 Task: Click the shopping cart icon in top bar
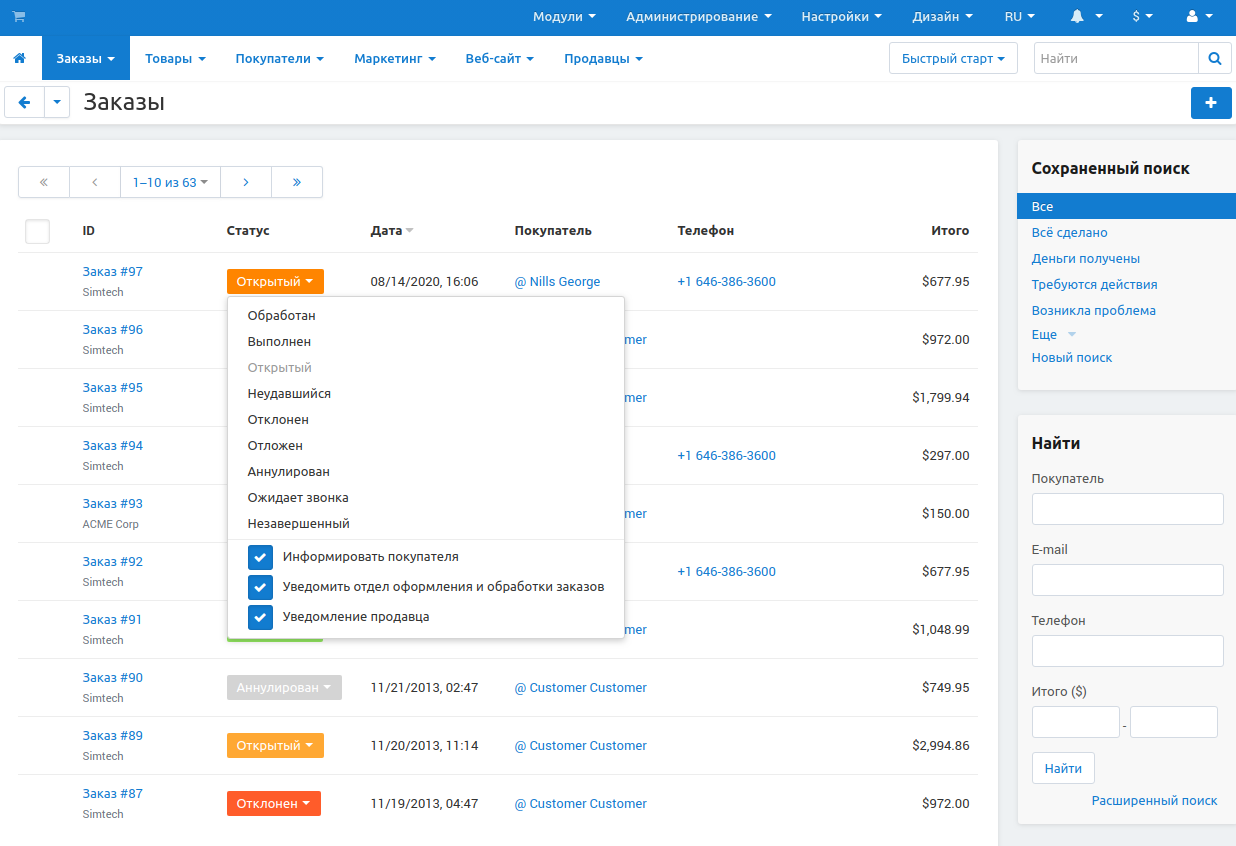tap(19, 17)
